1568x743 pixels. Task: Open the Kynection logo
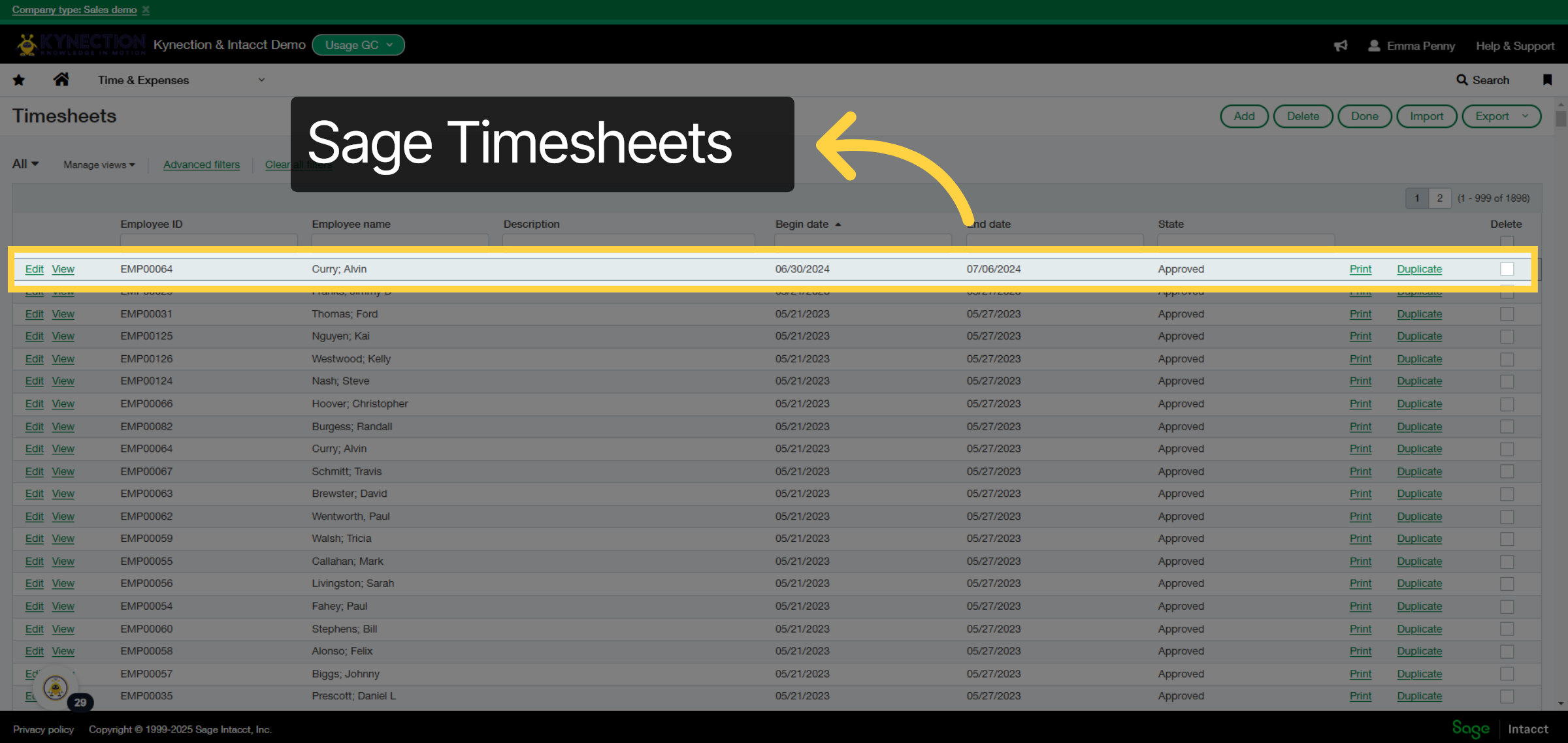coord(80,44)
